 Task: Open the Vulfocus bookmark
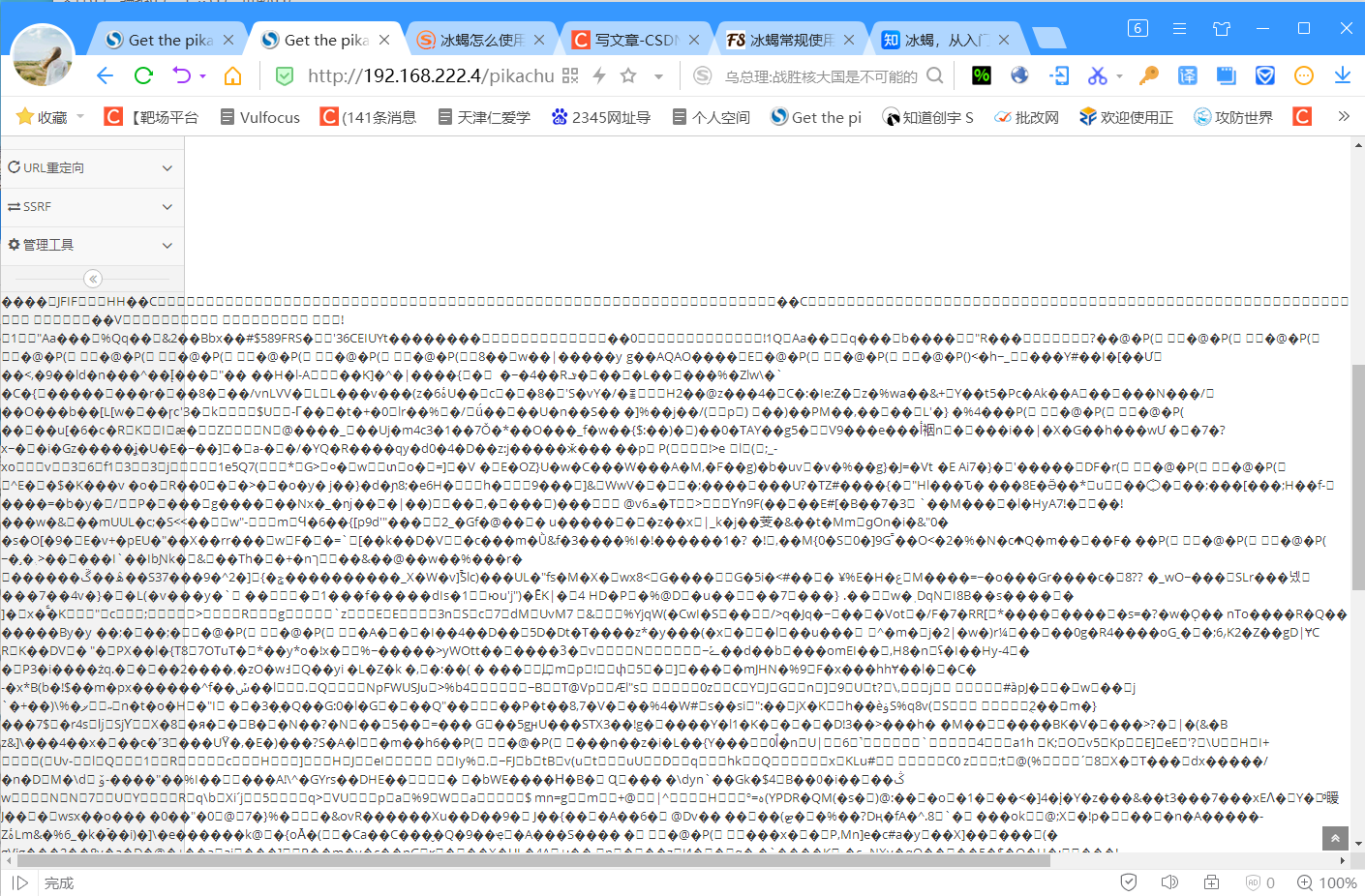click(259, 116)
